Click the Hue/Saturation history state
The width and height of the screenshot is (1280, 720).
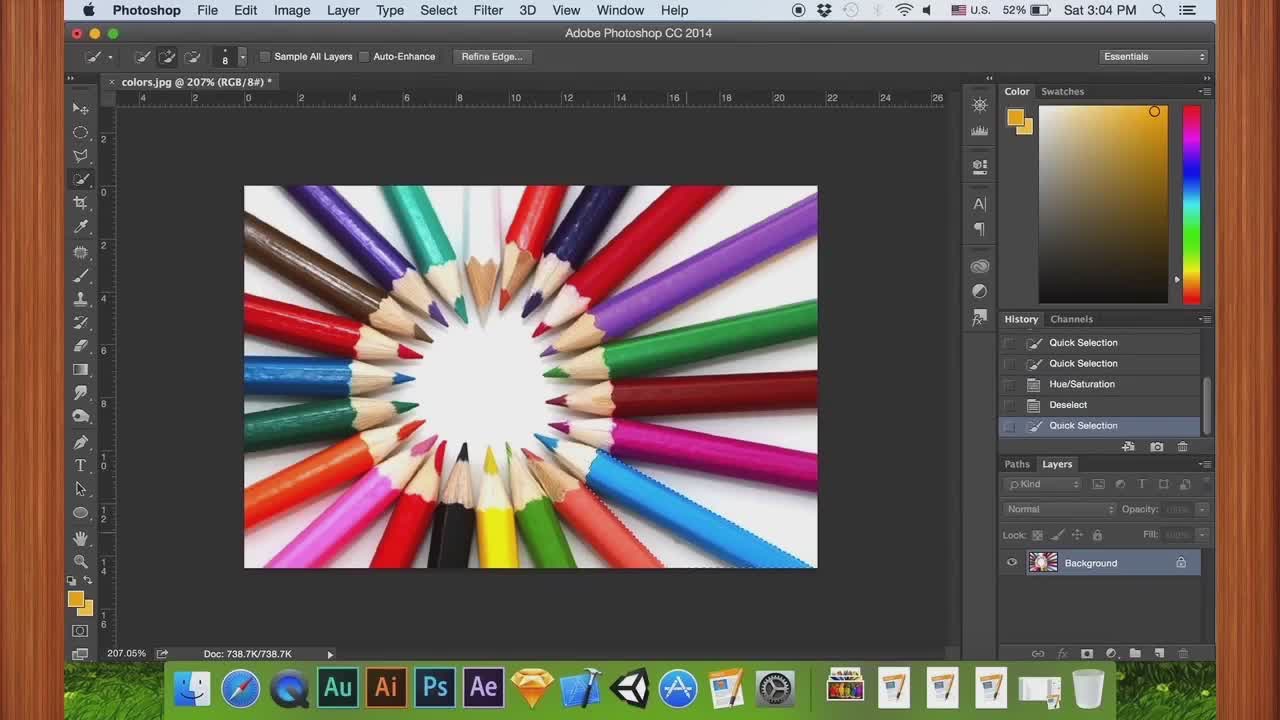tap(1100, 384)
